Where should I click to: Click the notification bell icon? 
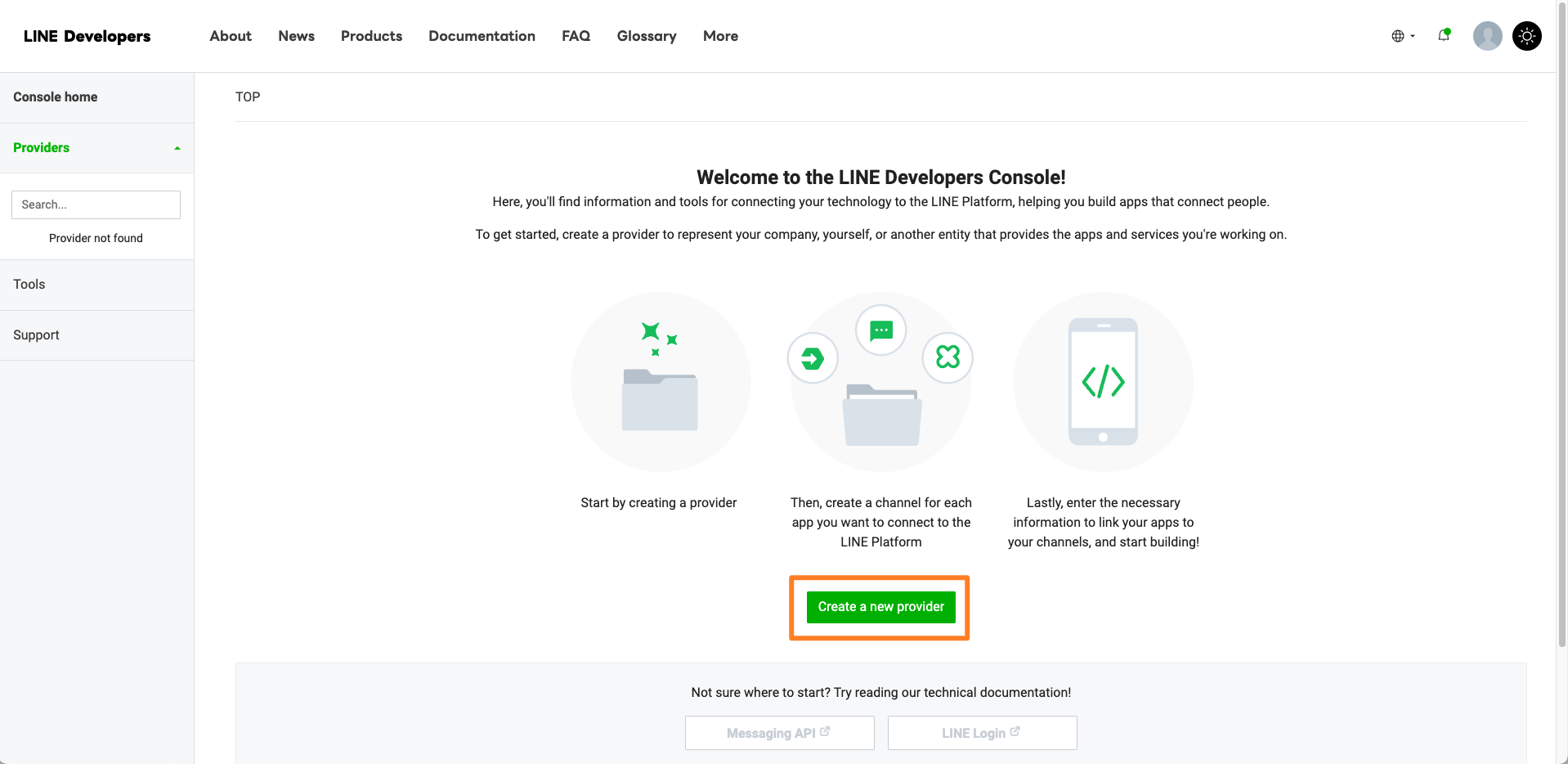[1444, 35]
